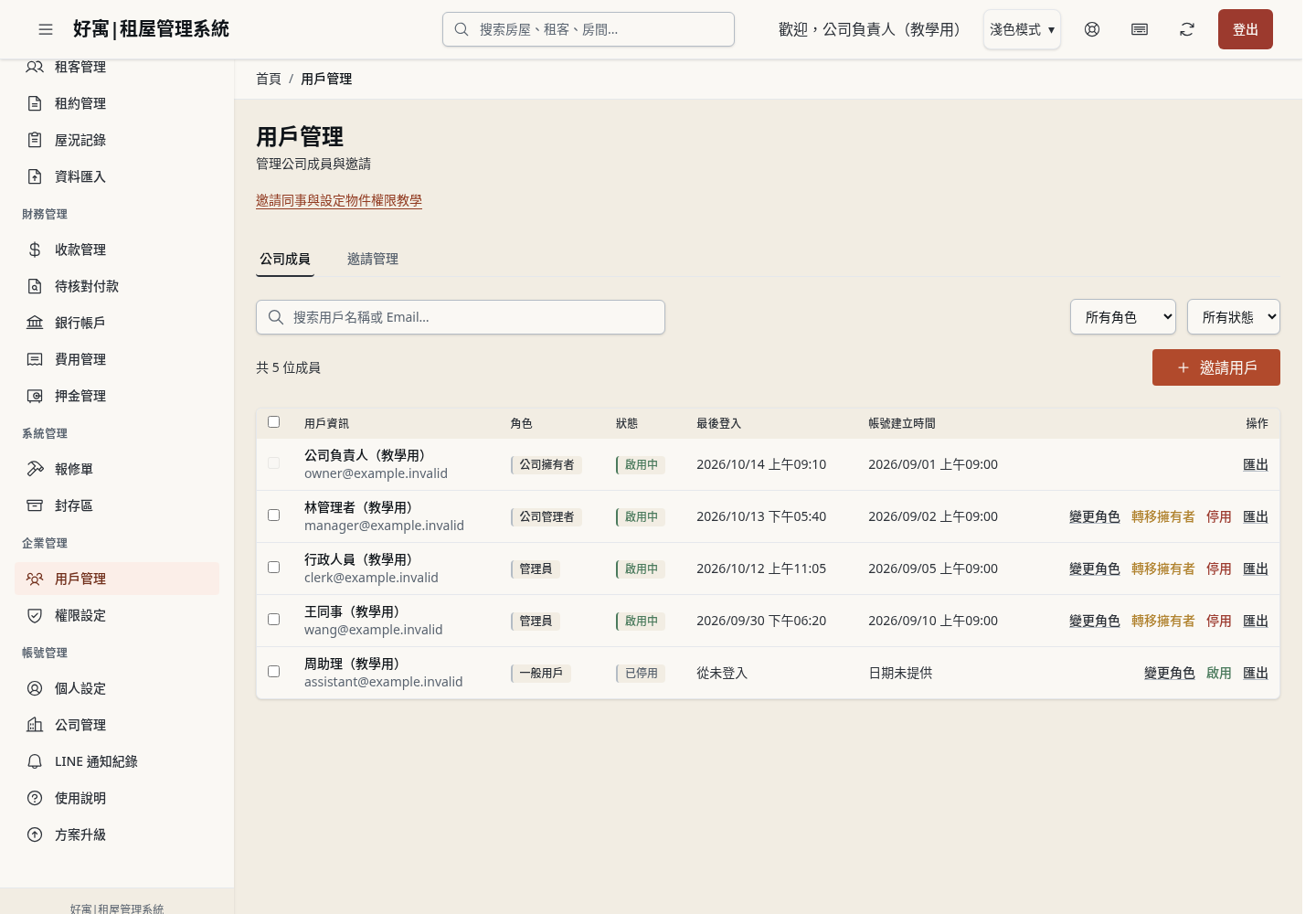
Task: Focus the 搜索用戶名稱或 Email search field
Action: click(461, 317)
